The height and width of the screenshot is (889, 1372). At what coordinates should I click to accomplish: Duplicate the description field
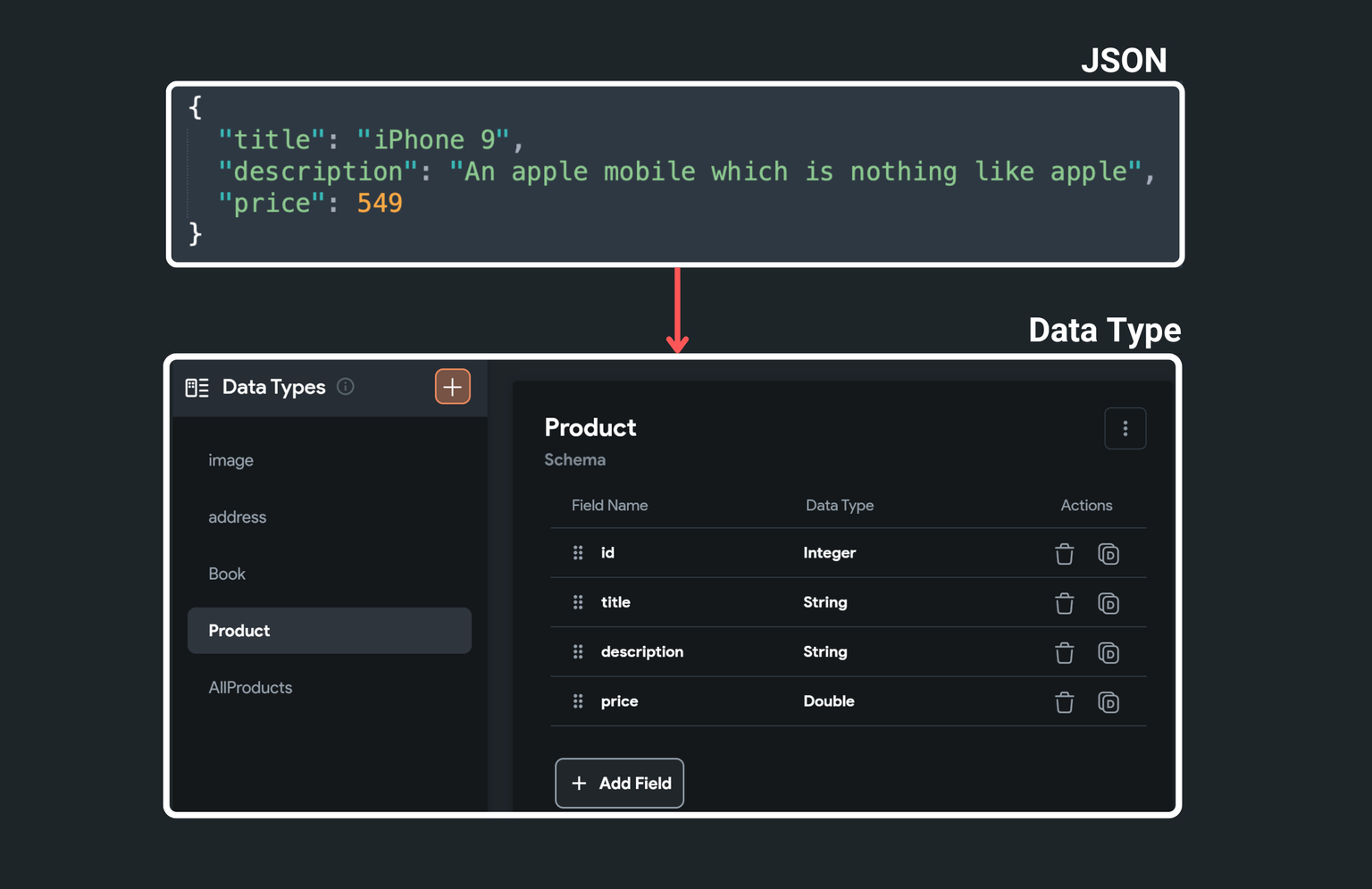click(1108, 652)
